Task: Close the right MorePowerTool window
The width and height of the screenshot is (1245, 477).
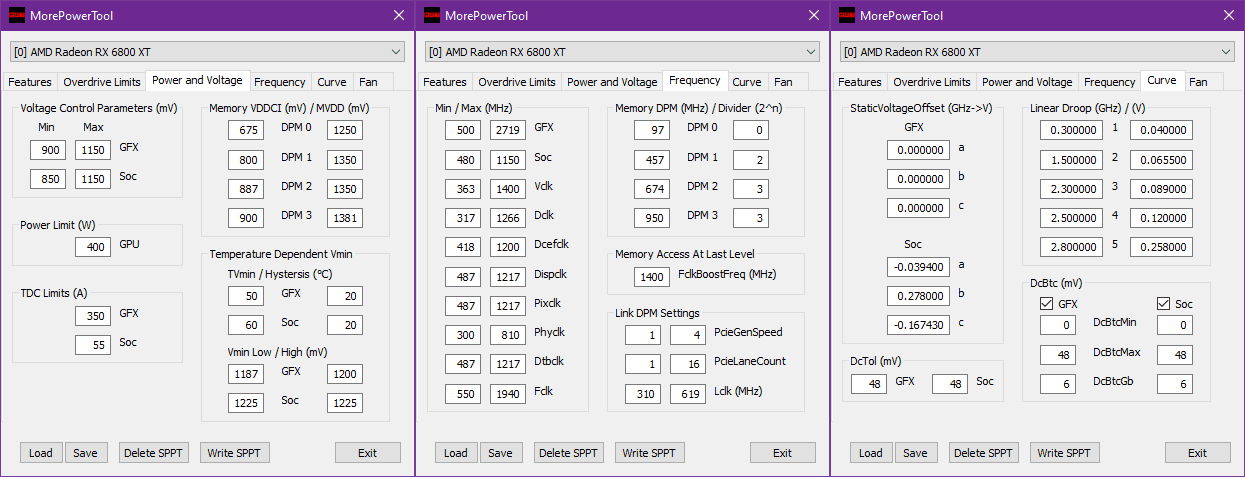Action: coord(1228,15)
